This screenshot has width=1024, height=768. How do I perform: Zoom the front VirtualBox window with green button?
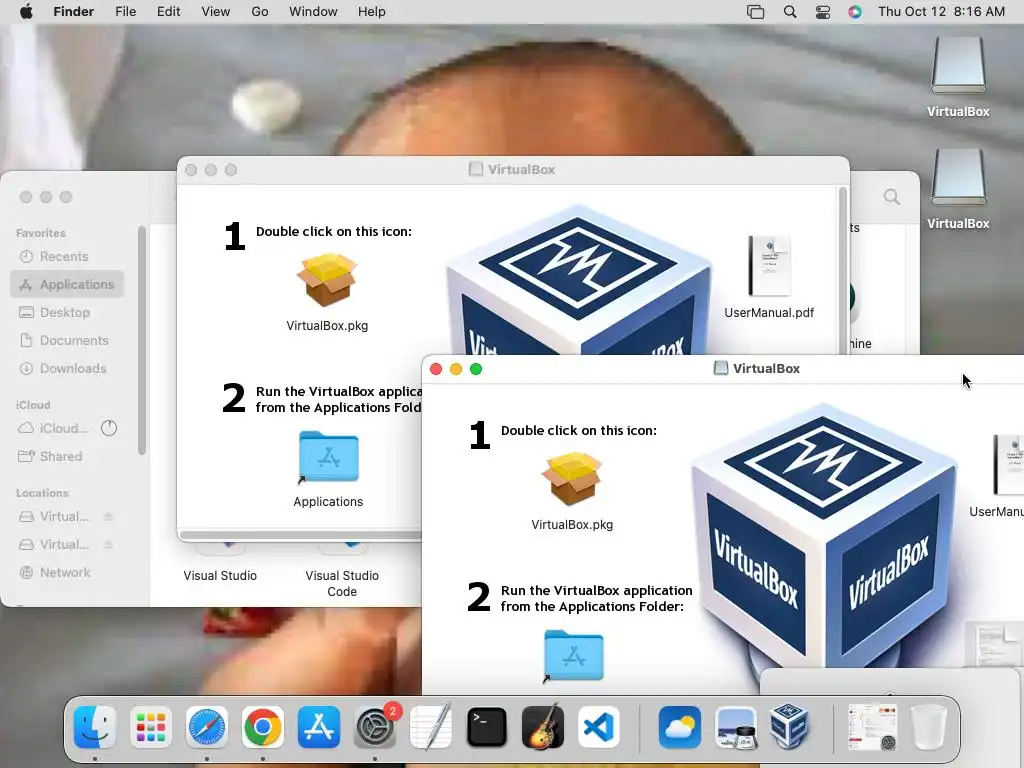476,369
